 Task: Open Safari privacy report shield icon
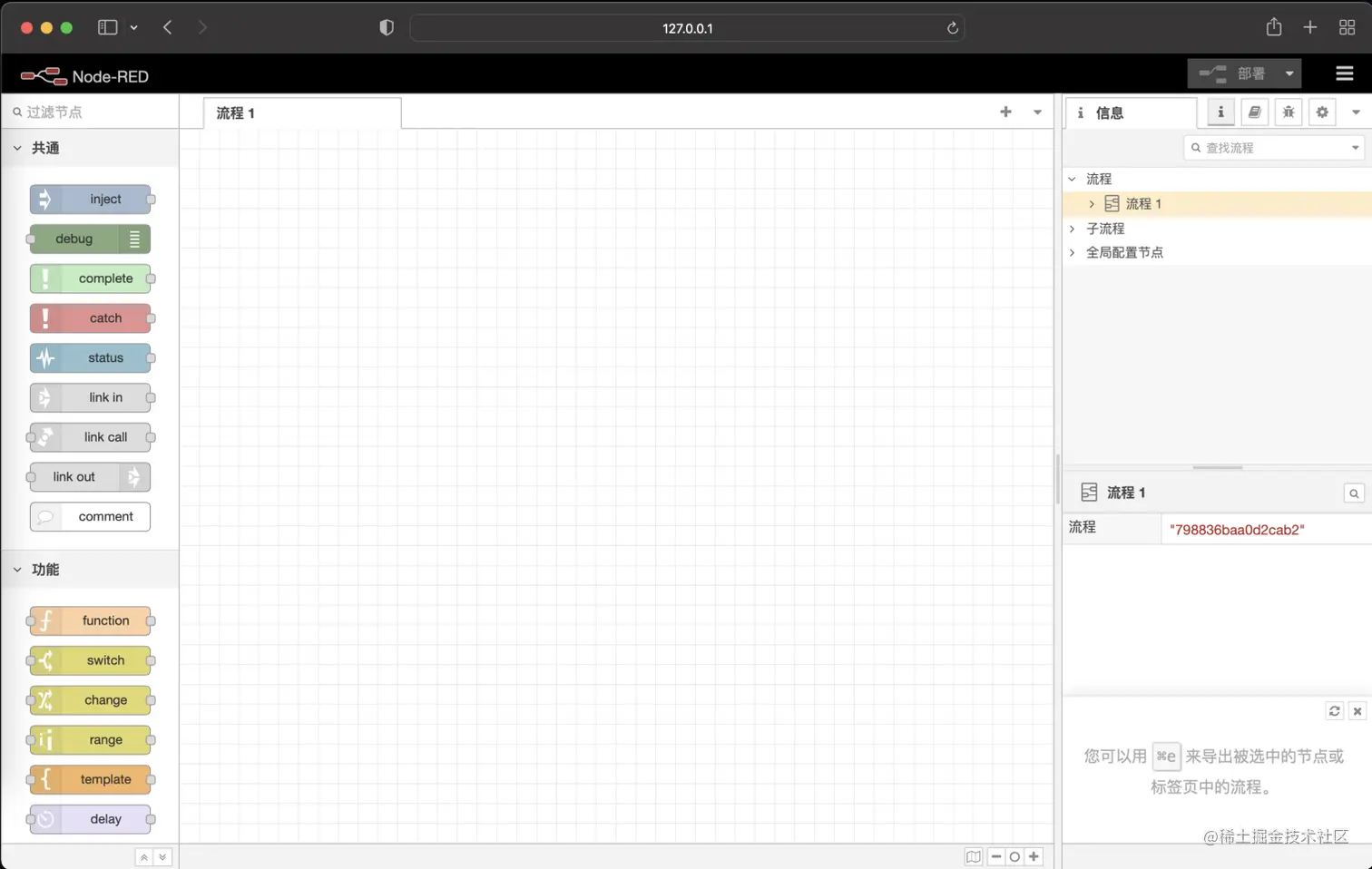tap(387, 28)
